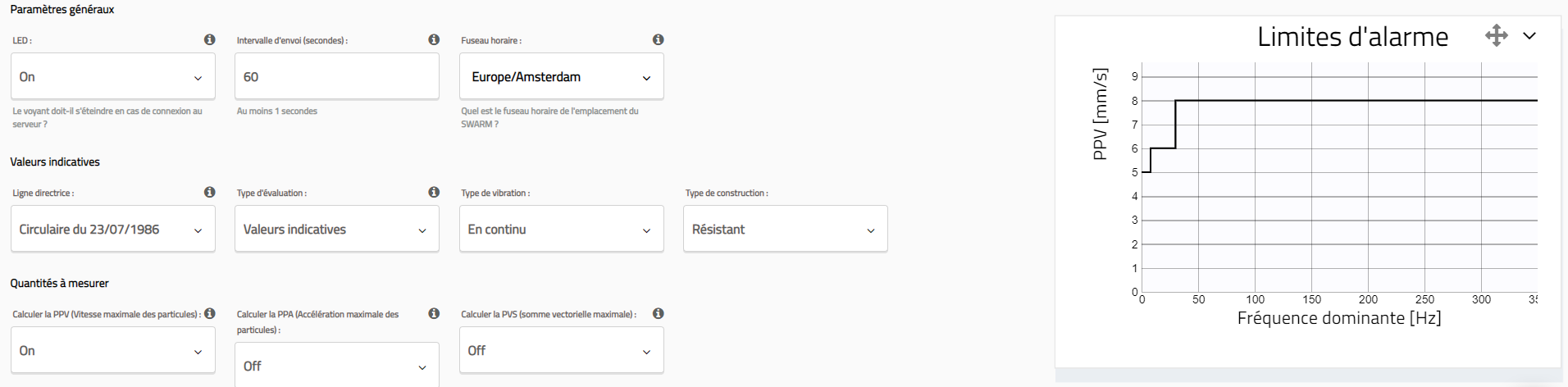This screenshot has height=387, width=1568.
Task: Show info about Calculer la PPA
Action: coord(434,313)
